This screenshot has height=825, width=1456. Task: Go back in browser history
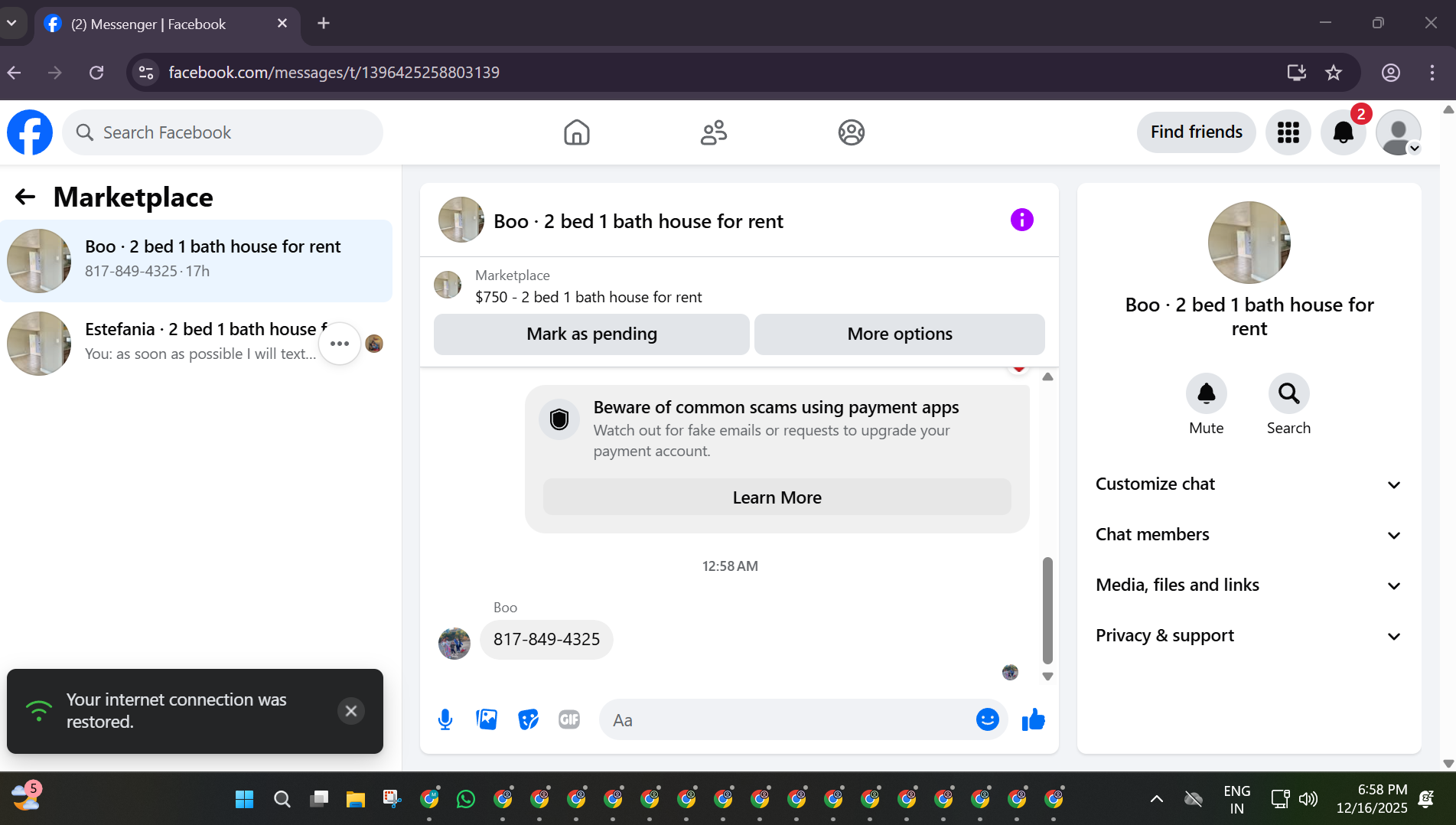click(x=15, y=73)
